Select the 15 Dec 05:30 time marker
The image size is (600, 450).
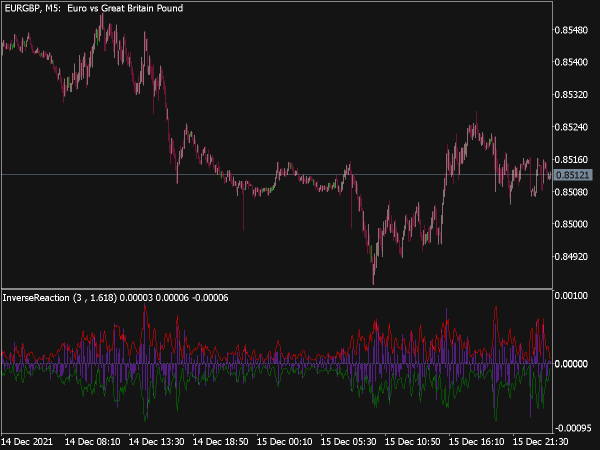(348, 442)
